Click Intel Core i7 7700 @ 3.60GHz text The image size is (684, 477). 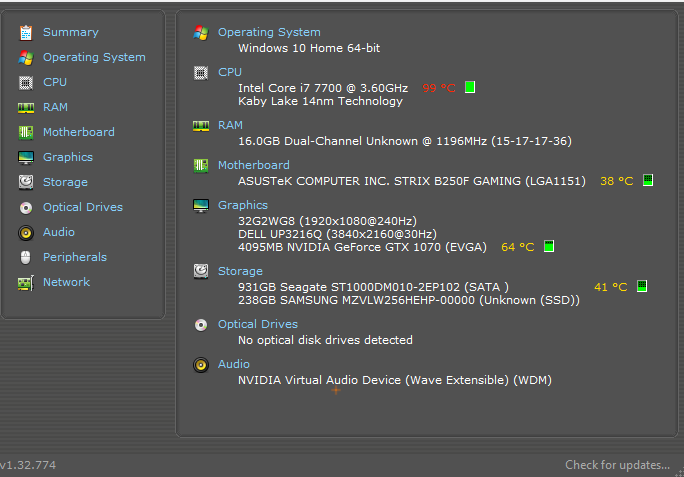pos(323,88)
